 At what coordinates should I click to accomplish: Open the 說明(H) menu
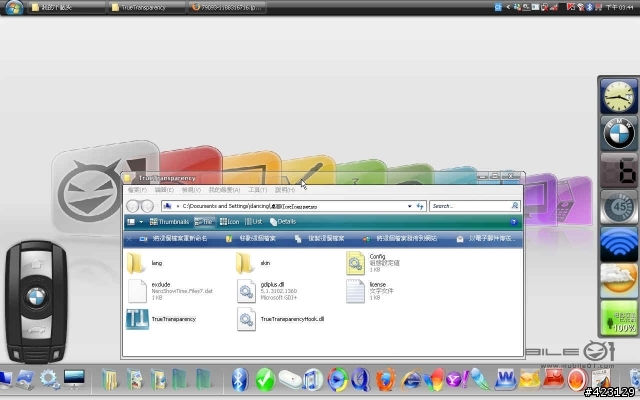pyautogui.click(x=284, y=190)
